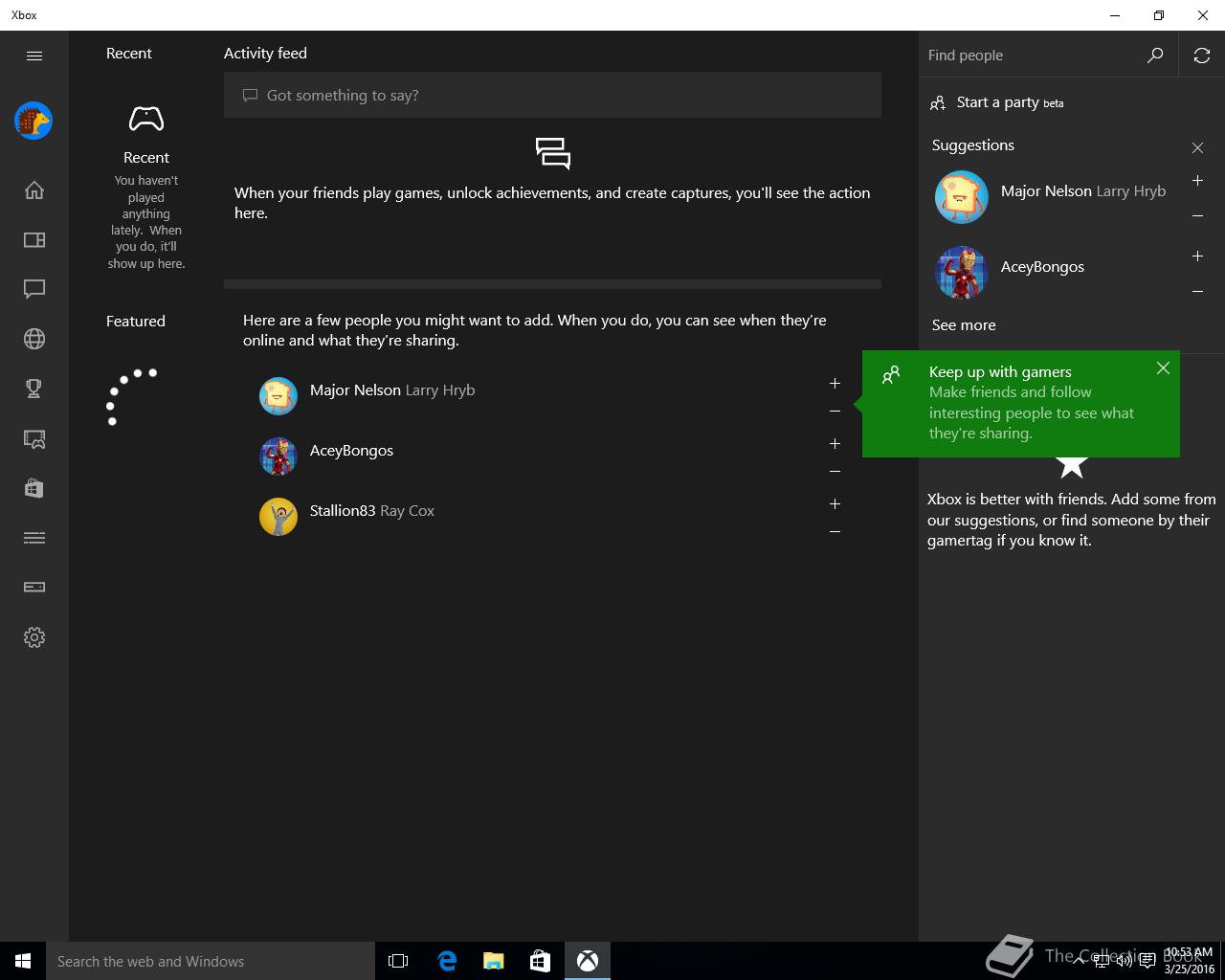
Task: Click the Xbox app taskbar icon
Action: coord(587,961)
